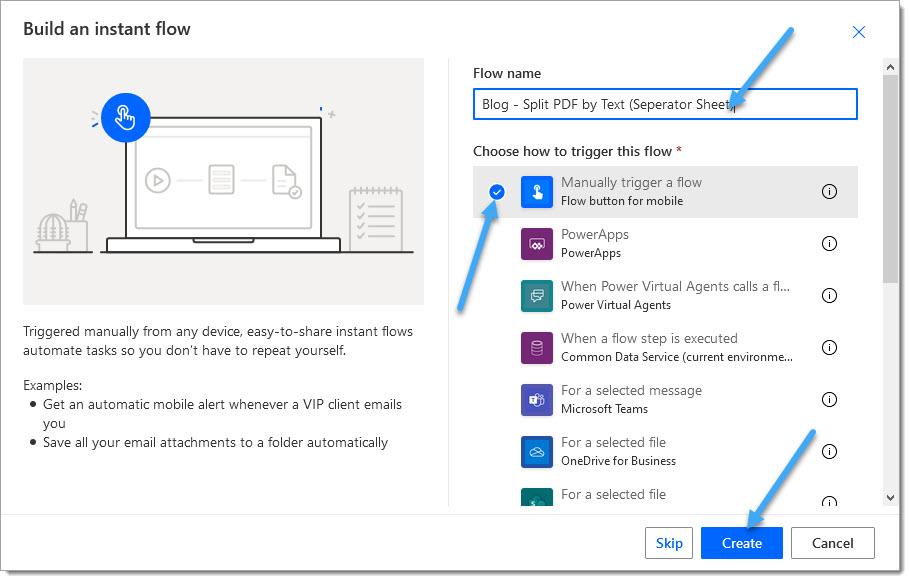Show info for When a flow step is executed
The height and width of the screenshot is (581, 910).
click(829, 348)
